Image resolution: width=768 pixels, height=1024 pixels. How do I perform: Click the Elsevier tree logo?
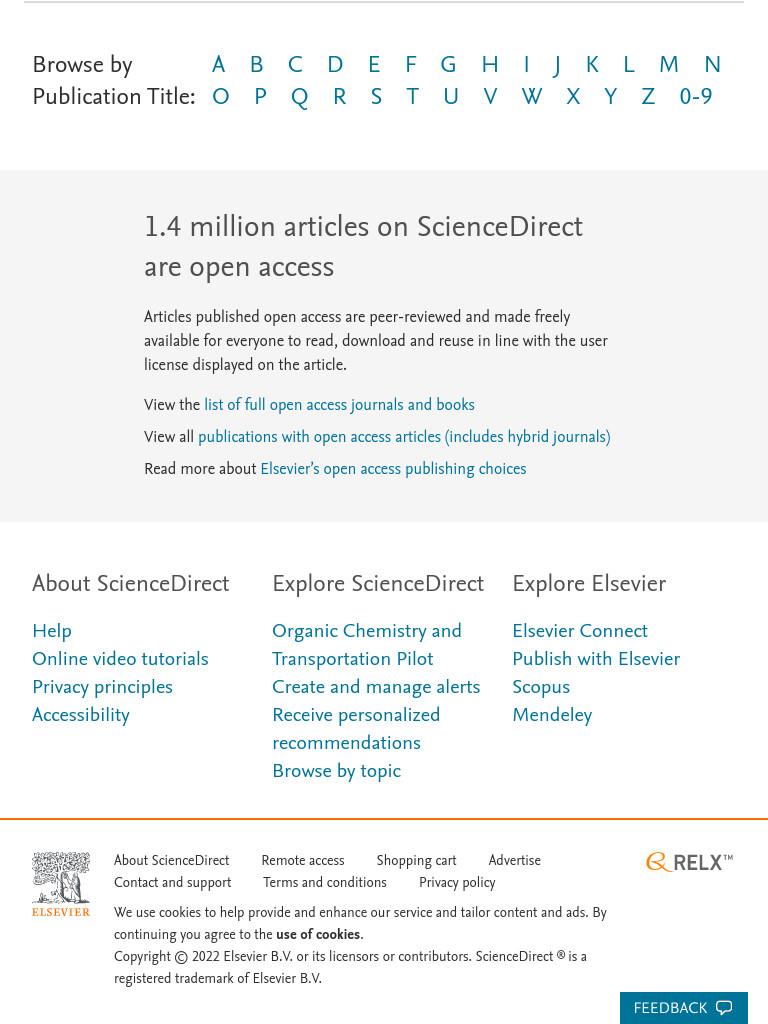61,884
